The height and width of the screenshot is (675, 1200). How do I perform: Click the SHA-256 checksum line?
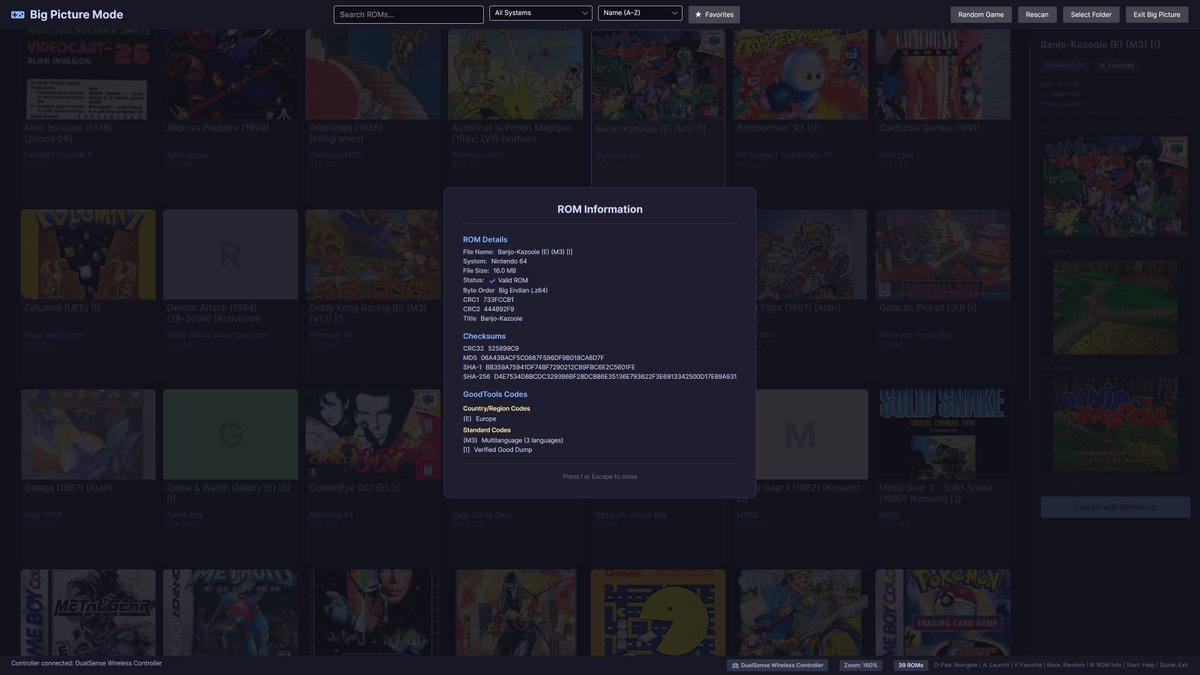(x=600, y=377)
